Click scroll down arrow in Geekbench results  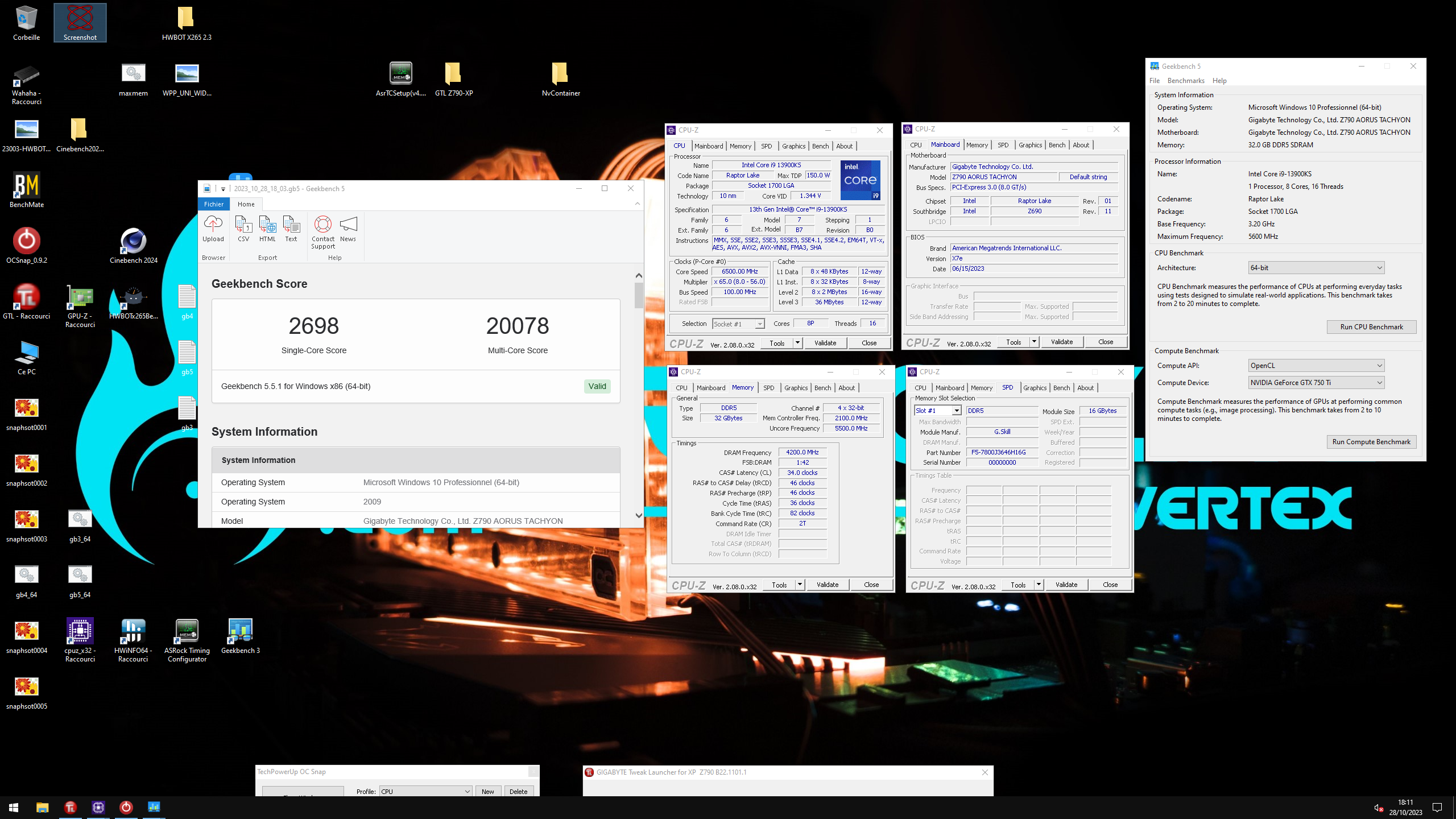click(x=639, y=516)
